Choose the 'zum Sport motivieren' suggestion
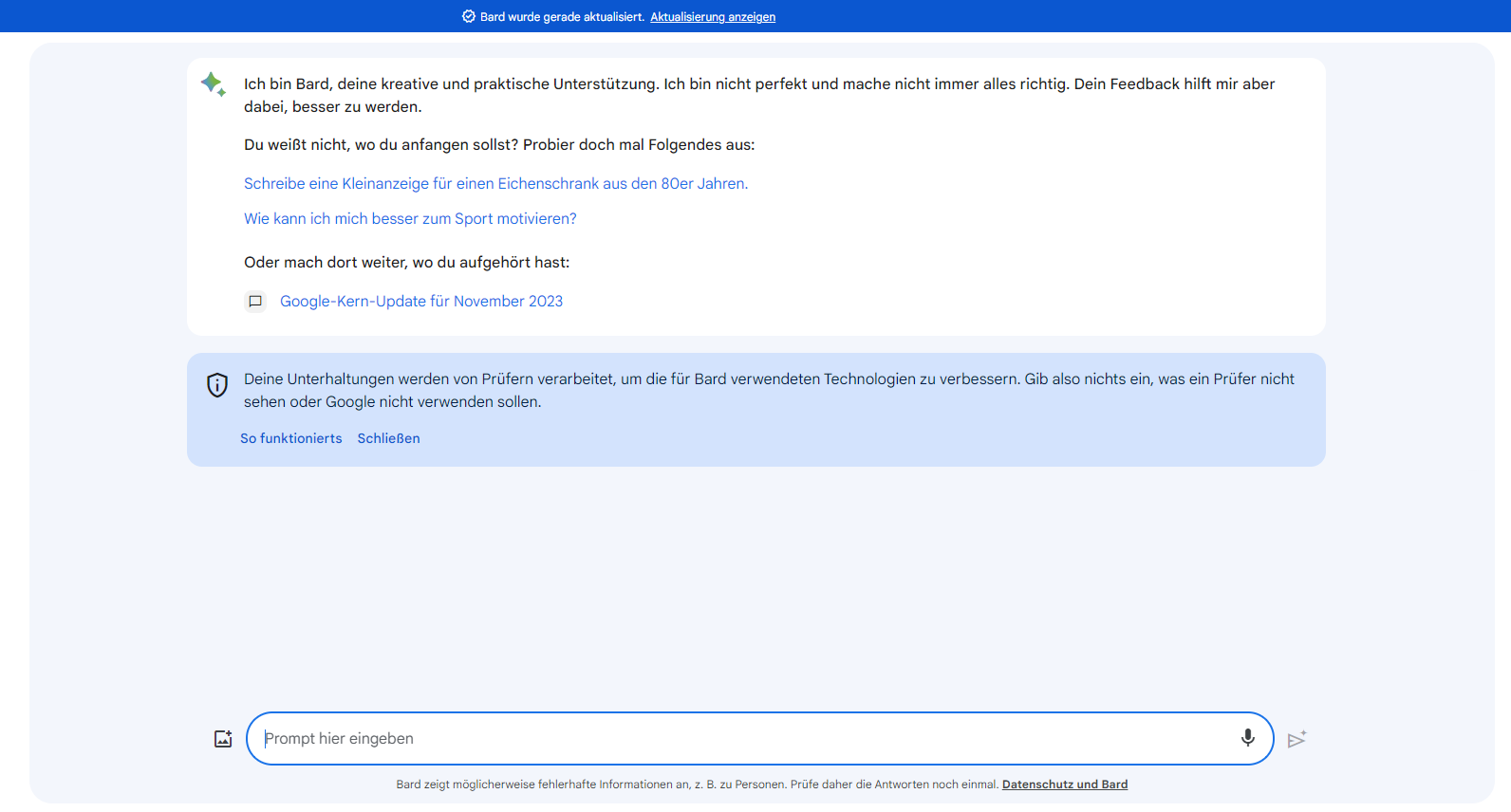Viewport: 1511px width, 812px height. coord(410,219)
